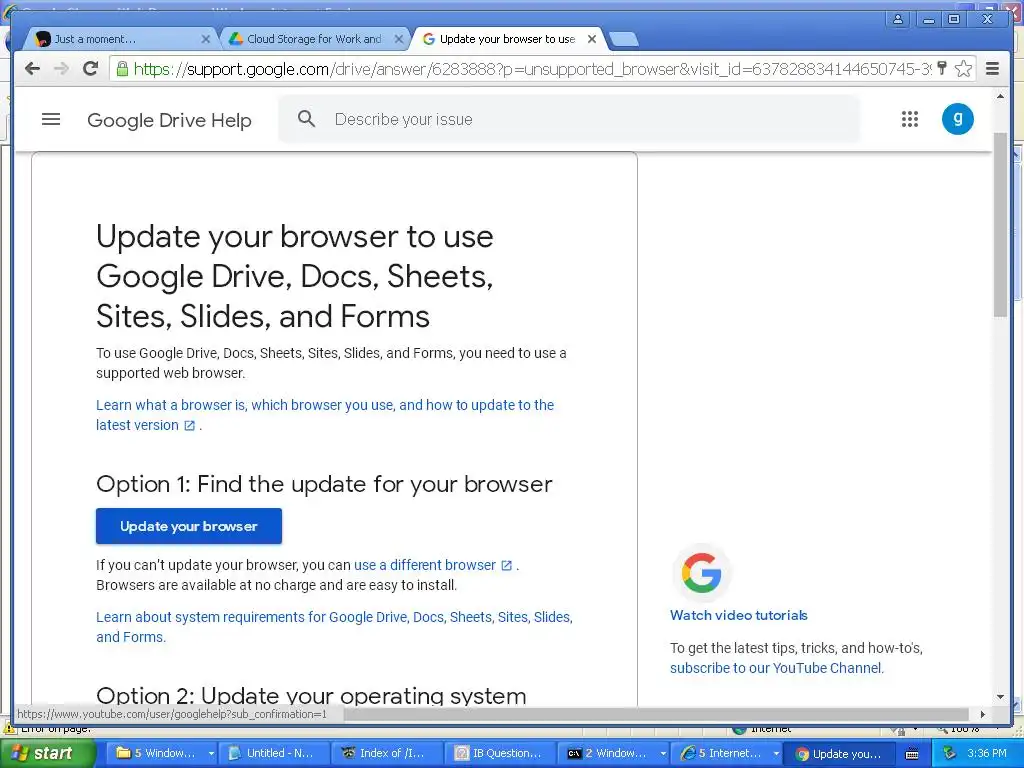The height and width of the screenshot is (768, 1024).
Task: Select the Update your browser tab
Action: pyautogui.click(x=508, y=39)
